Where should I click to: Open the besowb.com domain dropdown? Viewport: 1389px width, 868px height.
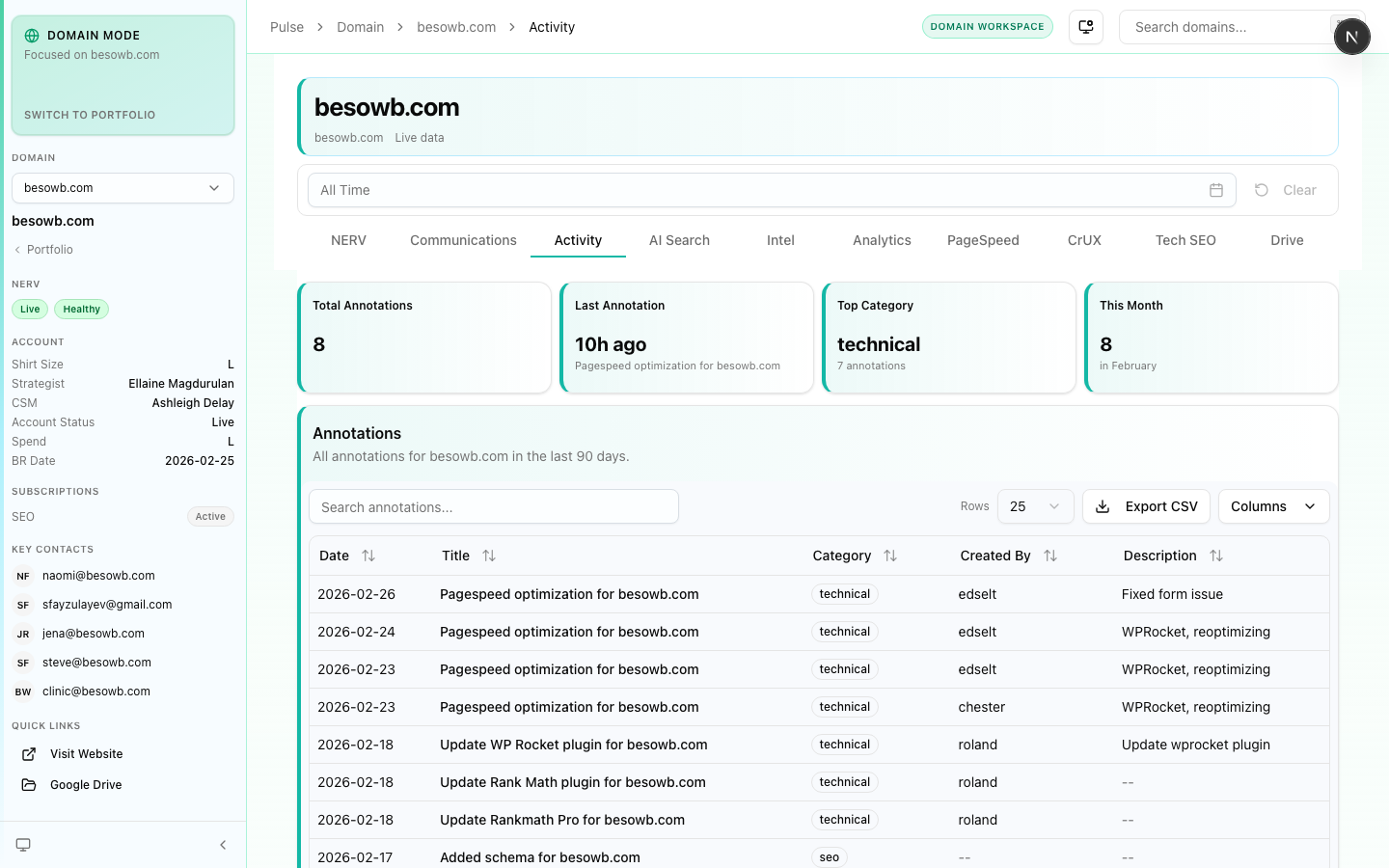click(x=123, y=188)
